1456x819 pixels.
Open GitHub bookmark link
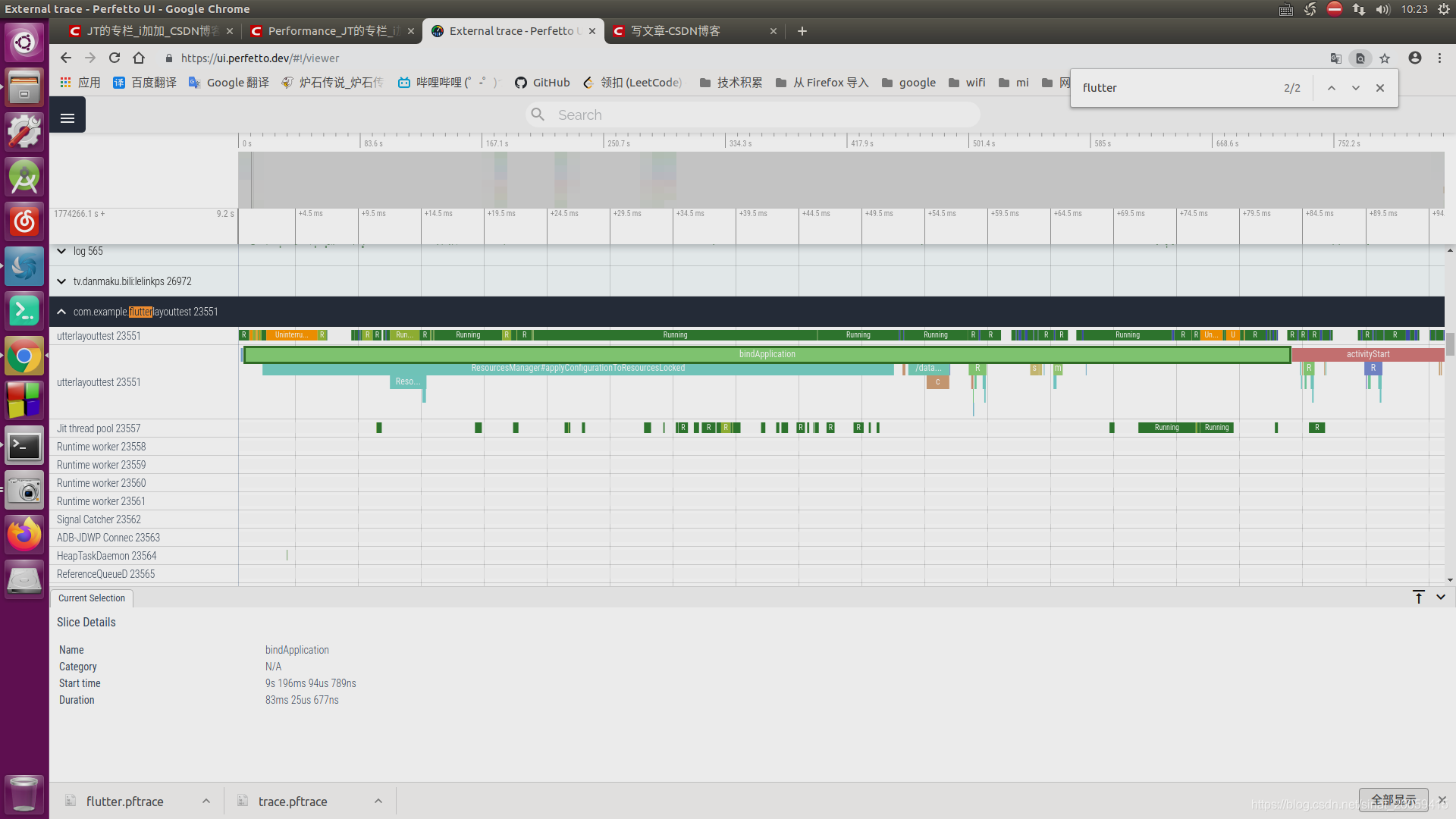point(542,83)
